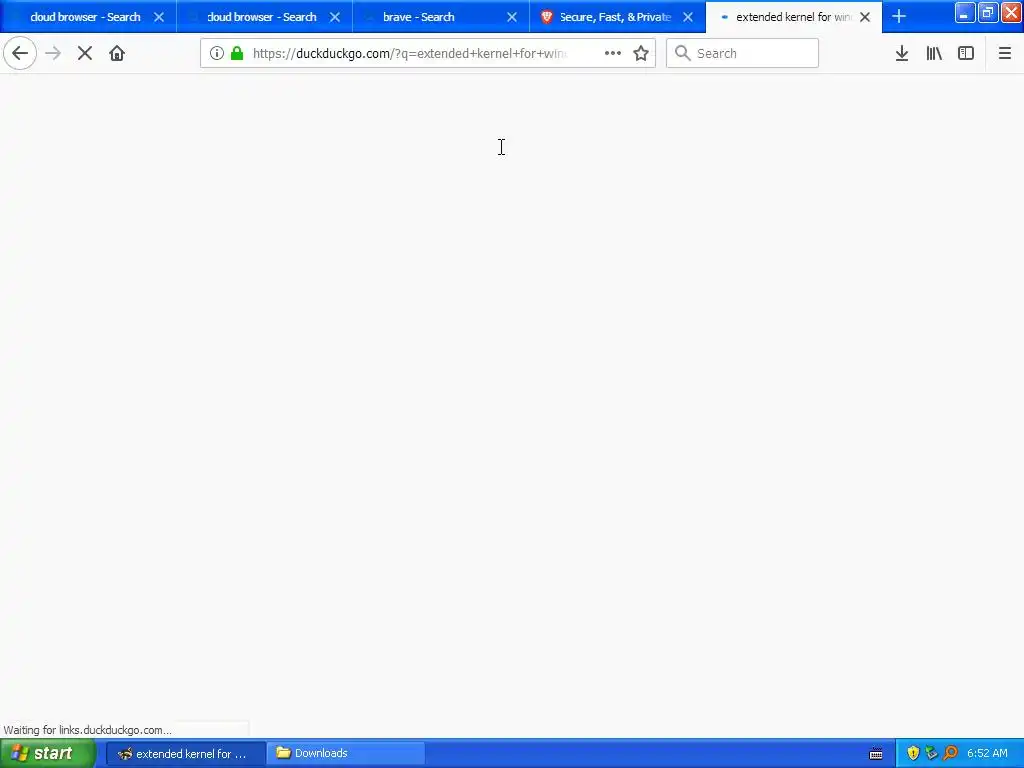Open a new tab with plus

(x=899, y=17)
